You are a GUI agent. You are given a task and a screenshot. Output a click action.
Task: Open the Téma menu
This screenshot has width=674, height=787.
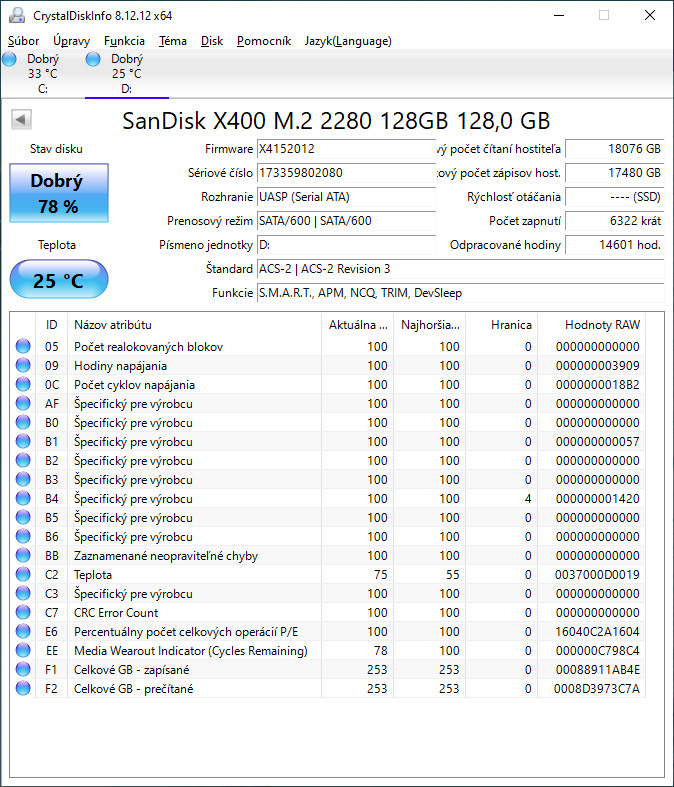tap(173, 41)
